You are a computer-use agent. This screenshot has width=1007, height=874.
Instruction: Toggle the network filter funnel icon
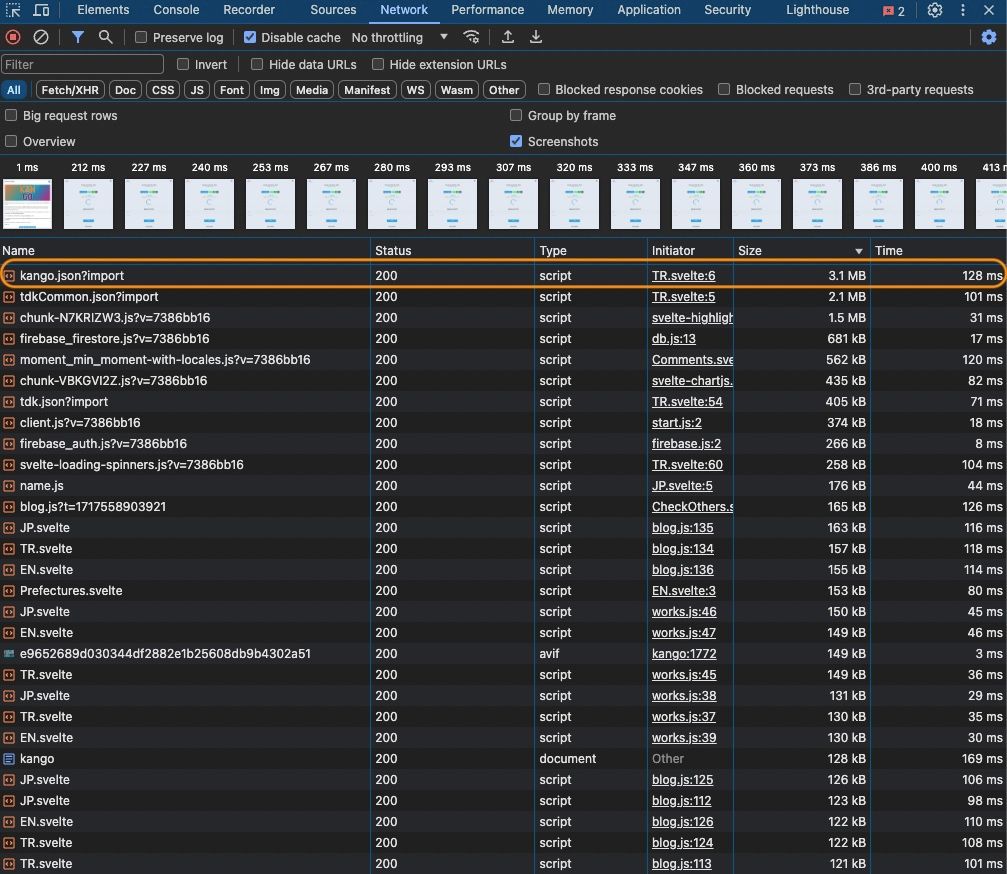78,37
